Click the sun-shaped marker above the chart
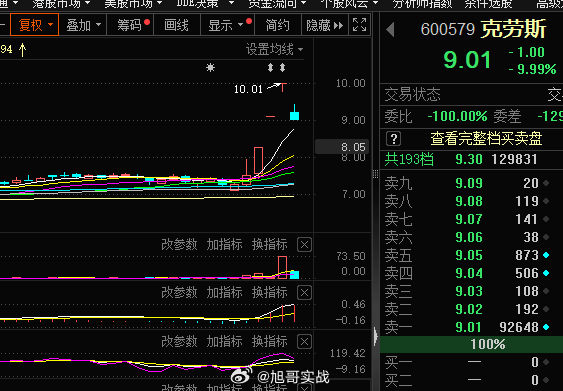Viewport: 563px width, 391px height. coord(210,68)
